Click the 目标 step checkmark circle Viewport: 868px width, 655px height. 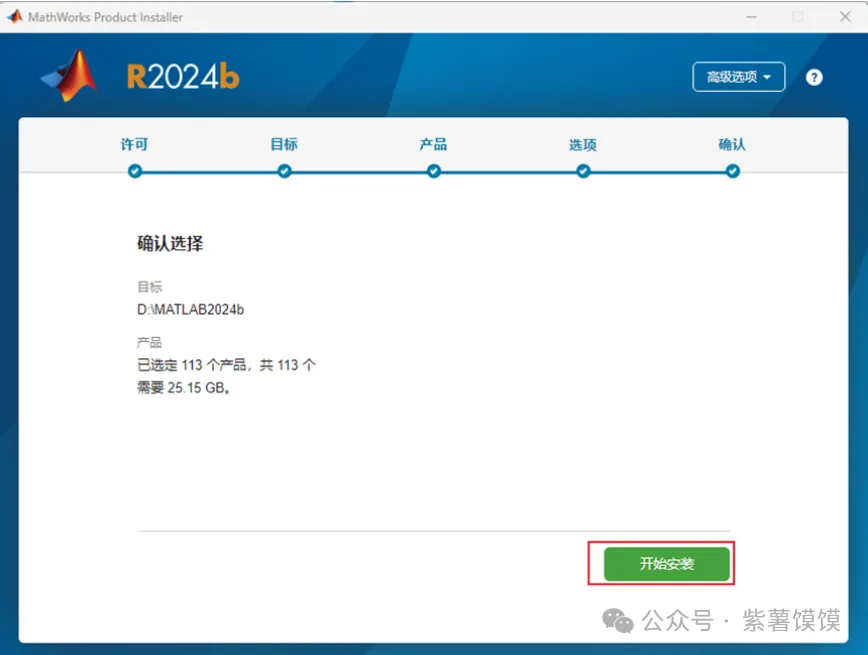click(x=285, y=171)
